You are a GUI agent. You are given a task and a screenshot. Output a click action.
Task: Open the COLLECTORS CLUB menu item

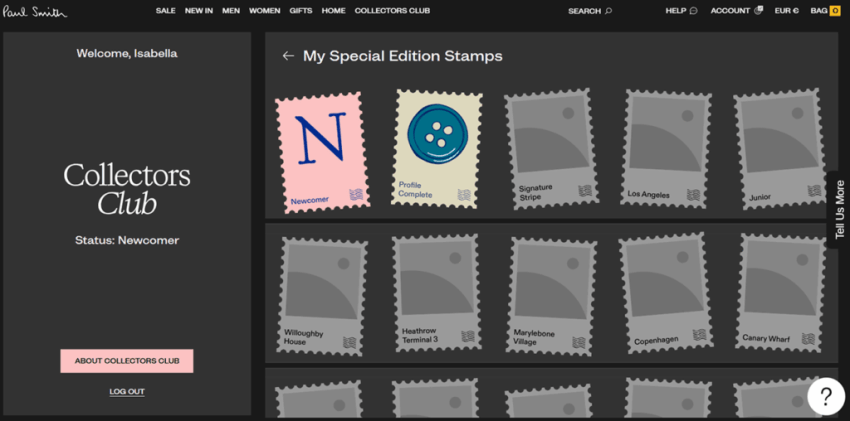click(392, 11)
